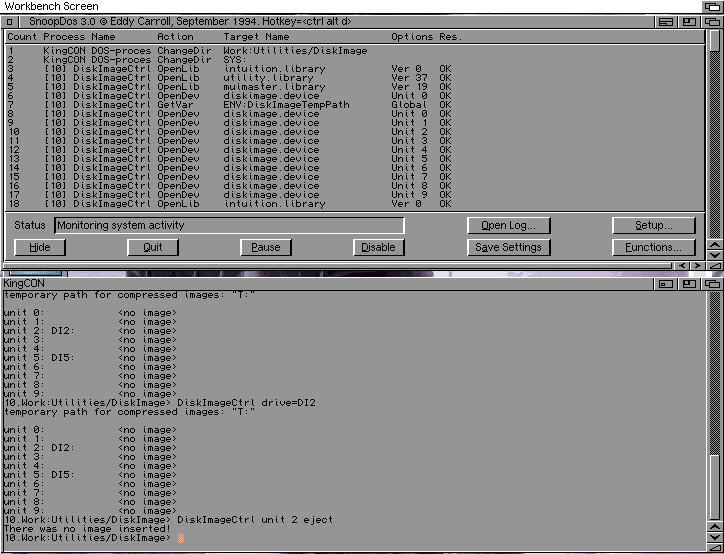Open the Functions... dialog

[x=653, y=247]
